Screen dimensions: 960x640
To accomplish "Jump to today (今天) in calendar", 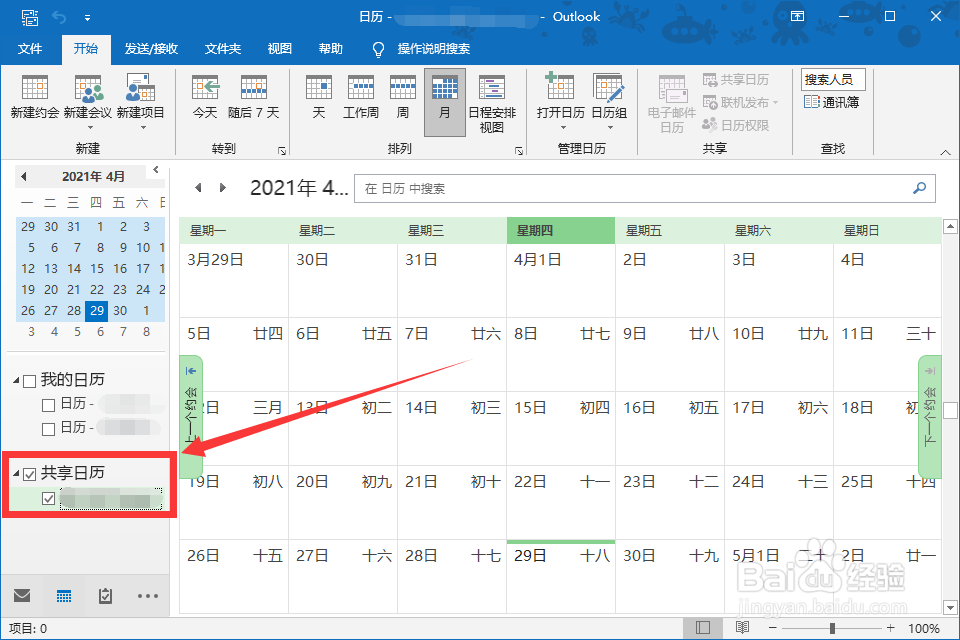I will (205, 97).
